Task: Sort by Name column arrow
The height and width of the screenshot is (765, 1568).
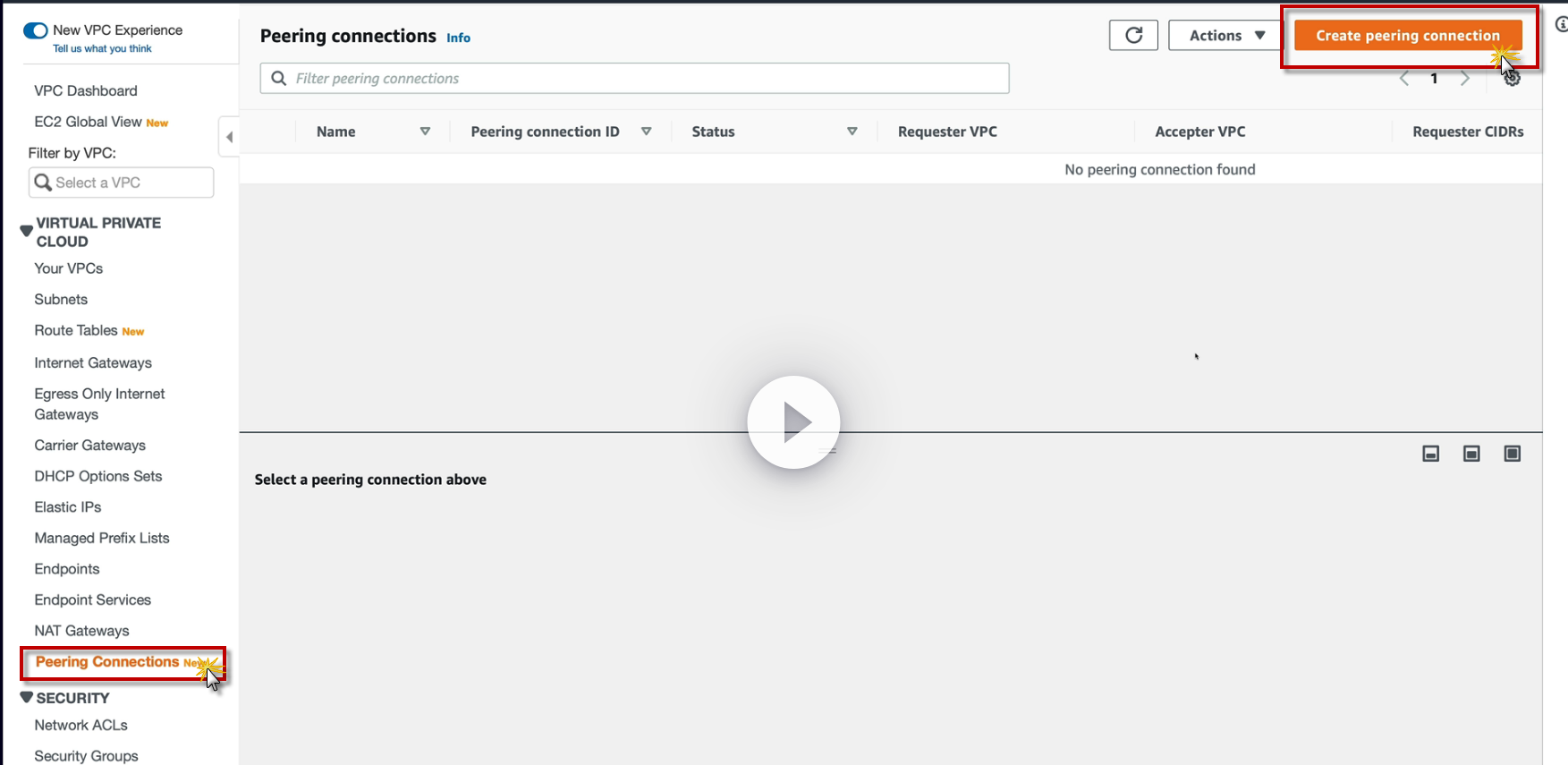Action: click(x=425, y=132)
